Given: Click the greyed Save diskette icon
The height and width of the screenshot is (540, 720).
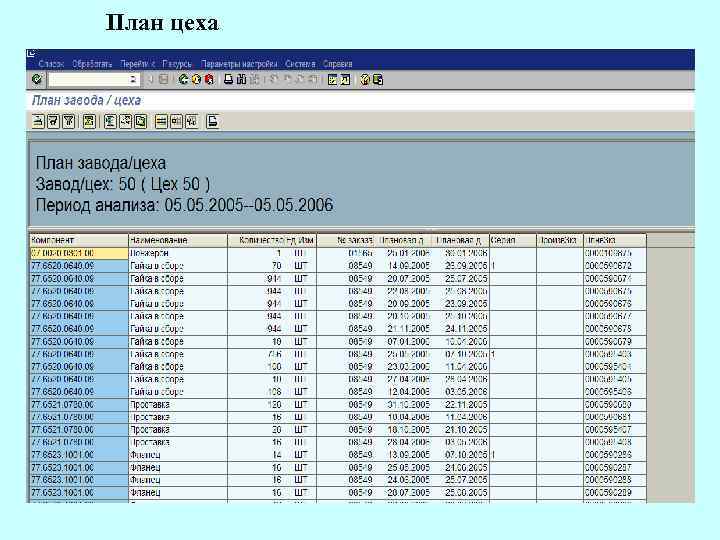Looking at the screenshot, I should tap(163, 79).
